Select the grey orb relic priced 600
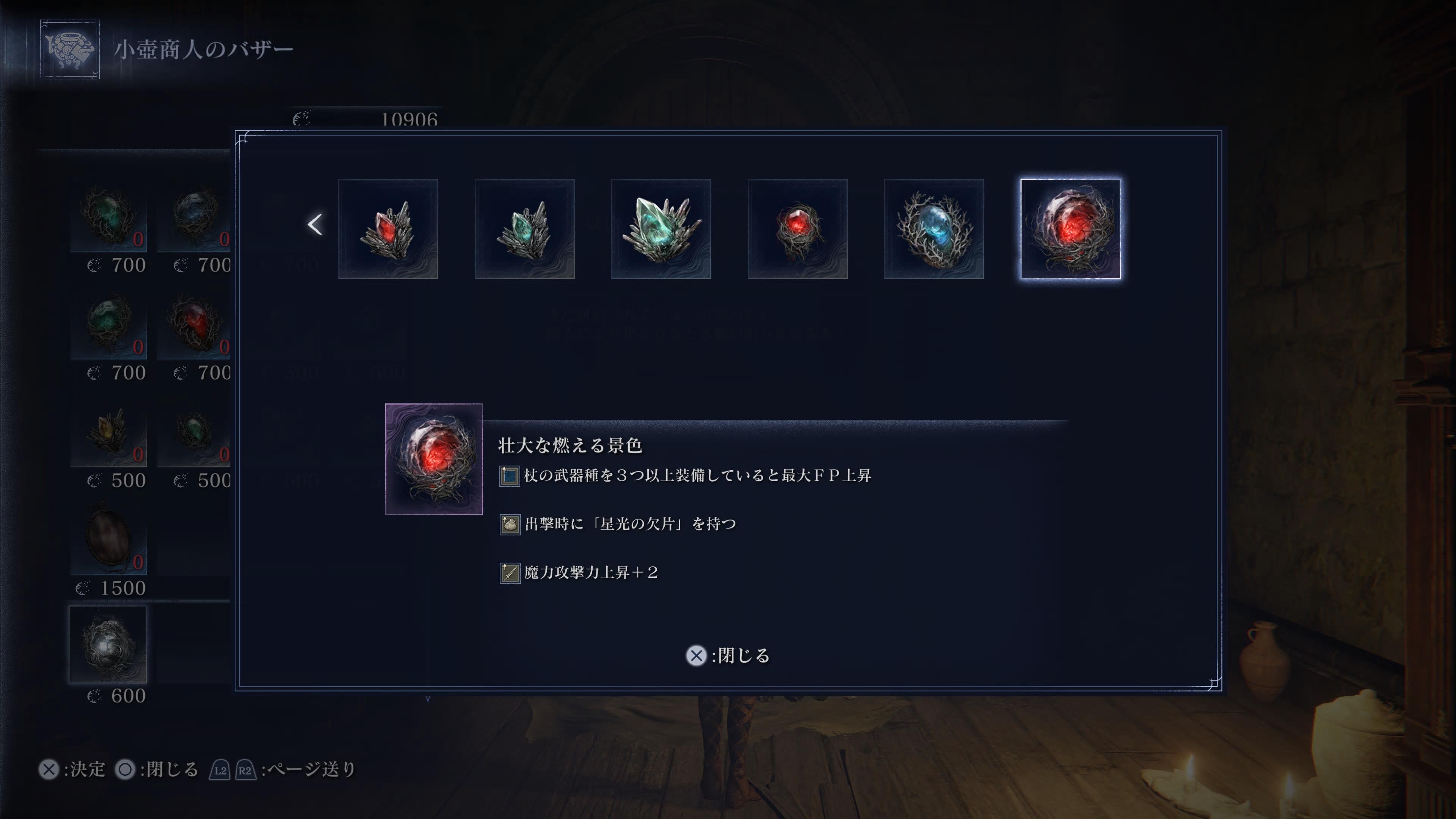 coord(108,644)
